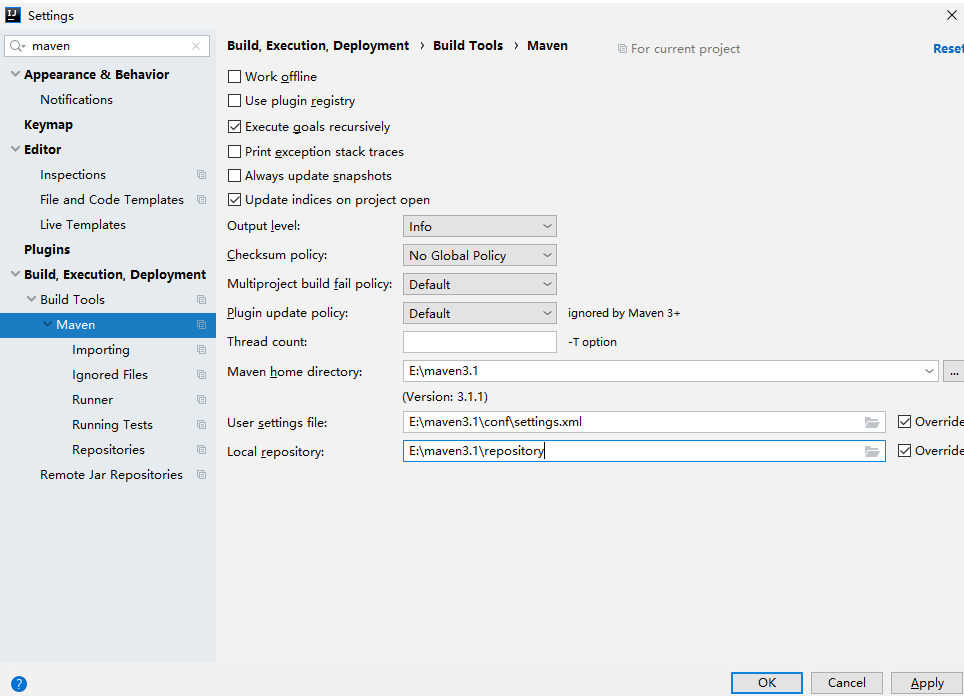Click project-level icon next to Running Tests
The width and height of the screenshot is (964, 696).
[201, 425]
